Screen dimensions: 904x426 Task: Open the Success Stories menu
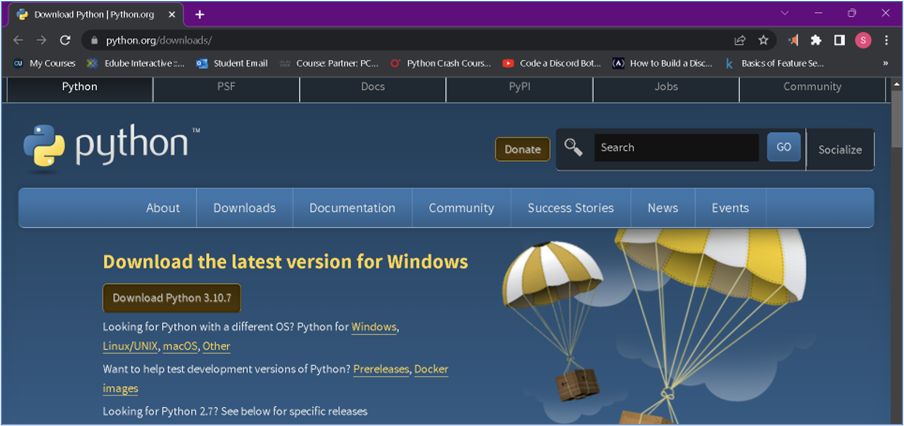[x=571, y=208]
